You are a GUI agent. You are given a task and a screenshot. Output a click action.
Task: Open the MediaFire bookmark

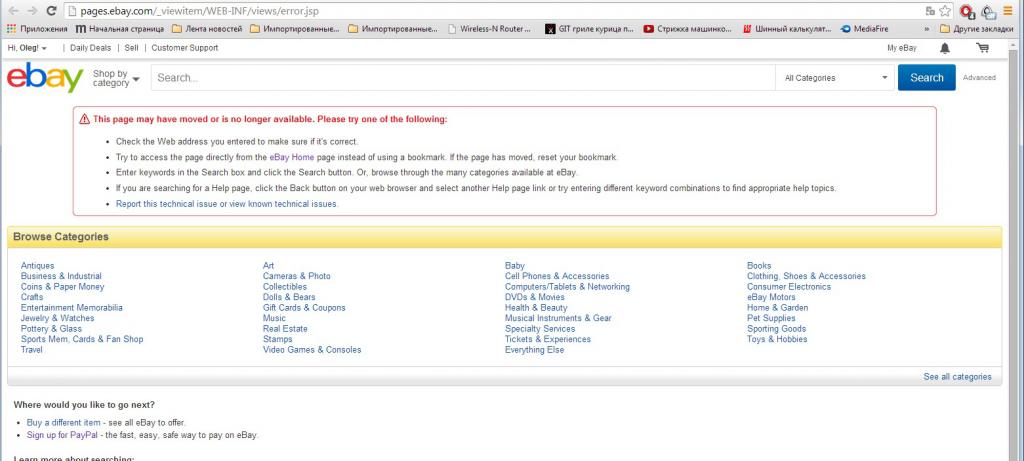click(x=865, y=29)
